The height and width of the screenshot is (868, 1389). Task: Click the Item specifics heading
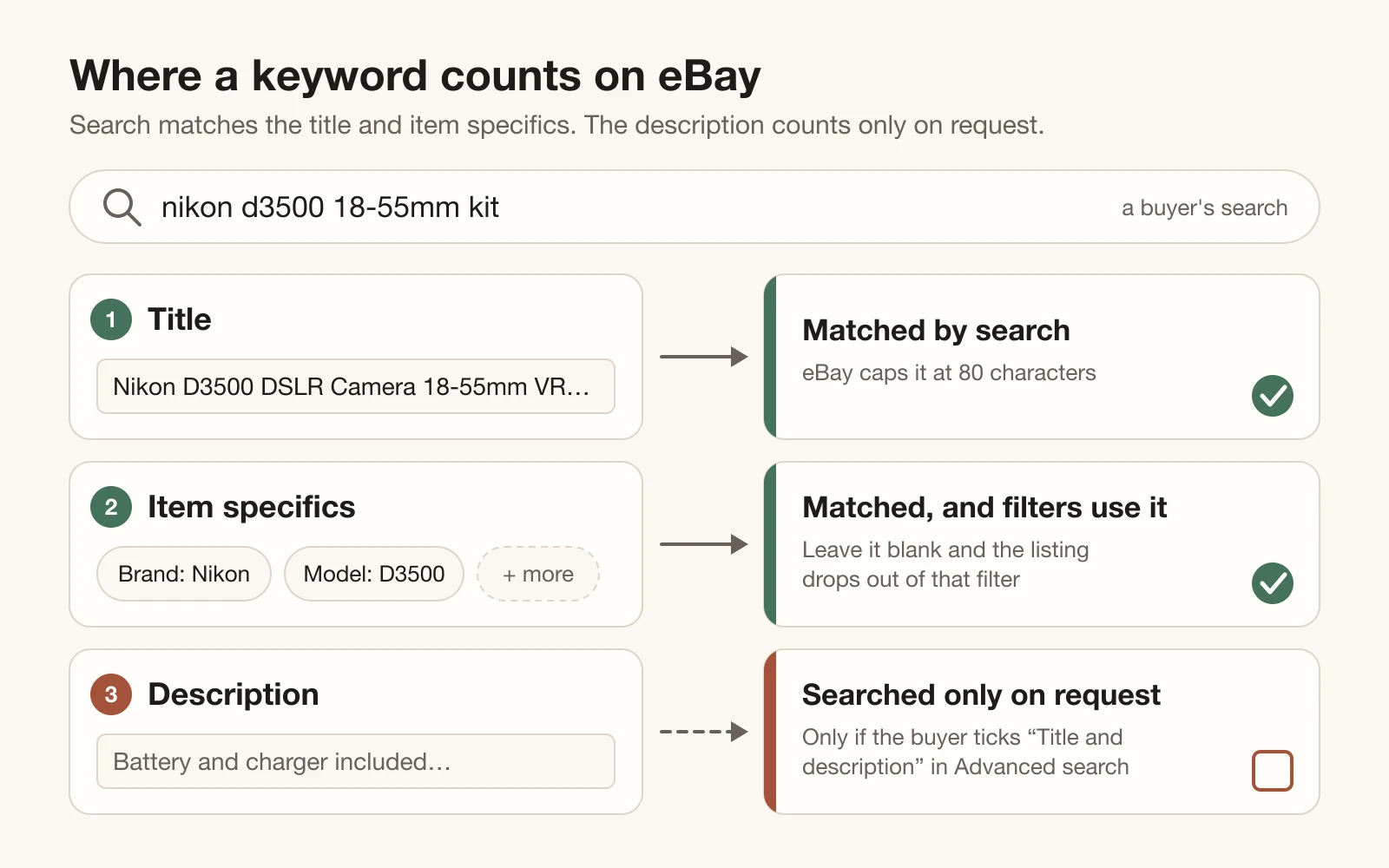click(252, 507)
